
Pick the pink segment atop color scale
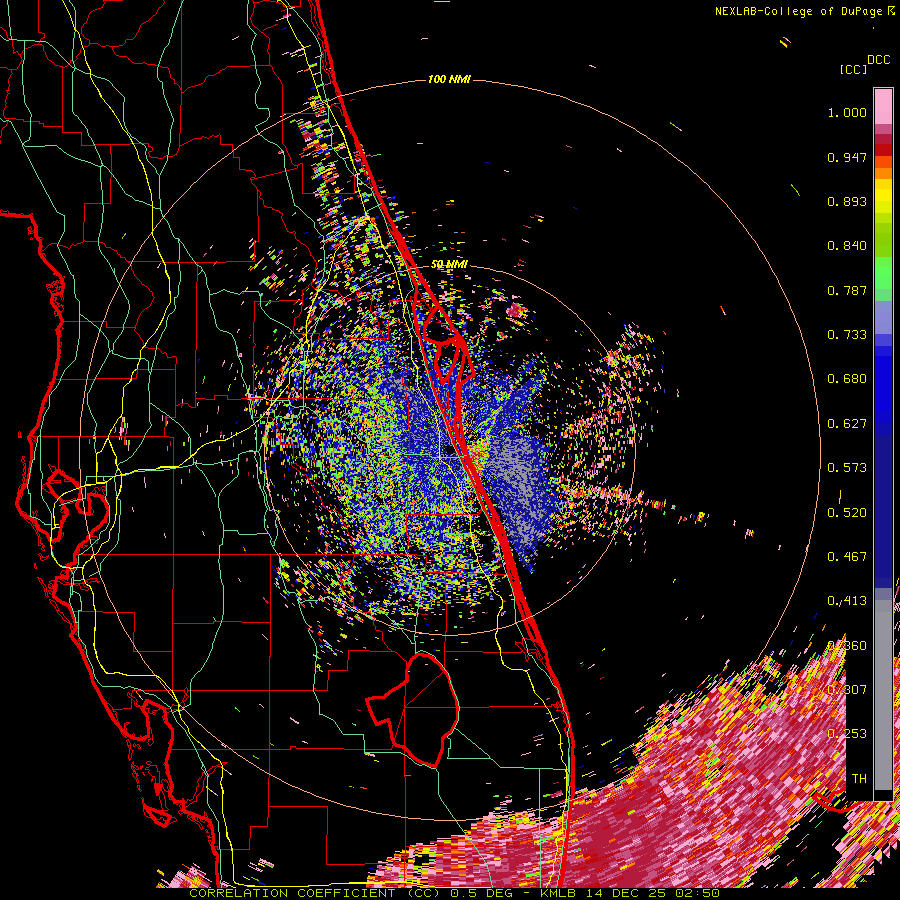tap(883, 106)
